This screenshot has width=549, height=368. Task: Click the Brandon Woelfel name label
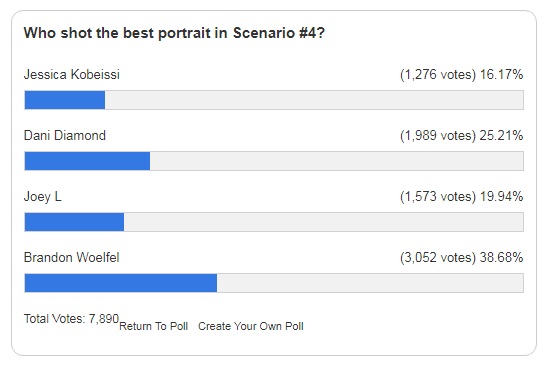click(x=72, y=257)
